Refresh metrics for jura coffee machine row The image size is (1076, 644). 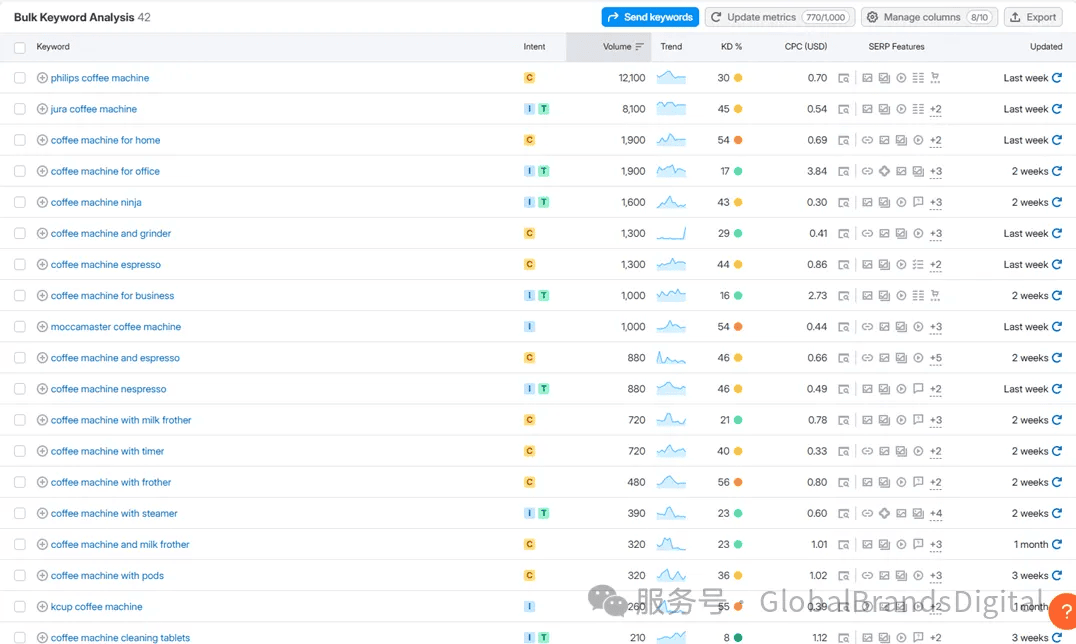1057,108
